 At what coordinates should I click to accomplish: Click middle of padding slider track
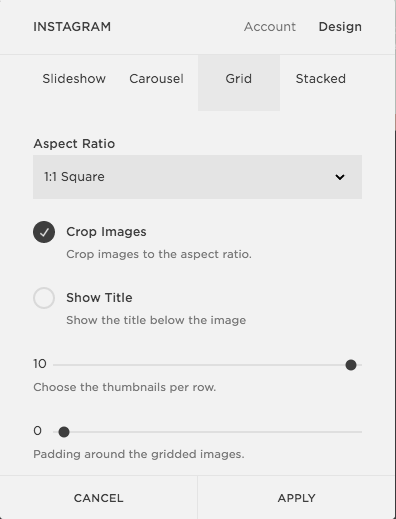(207, 432)
